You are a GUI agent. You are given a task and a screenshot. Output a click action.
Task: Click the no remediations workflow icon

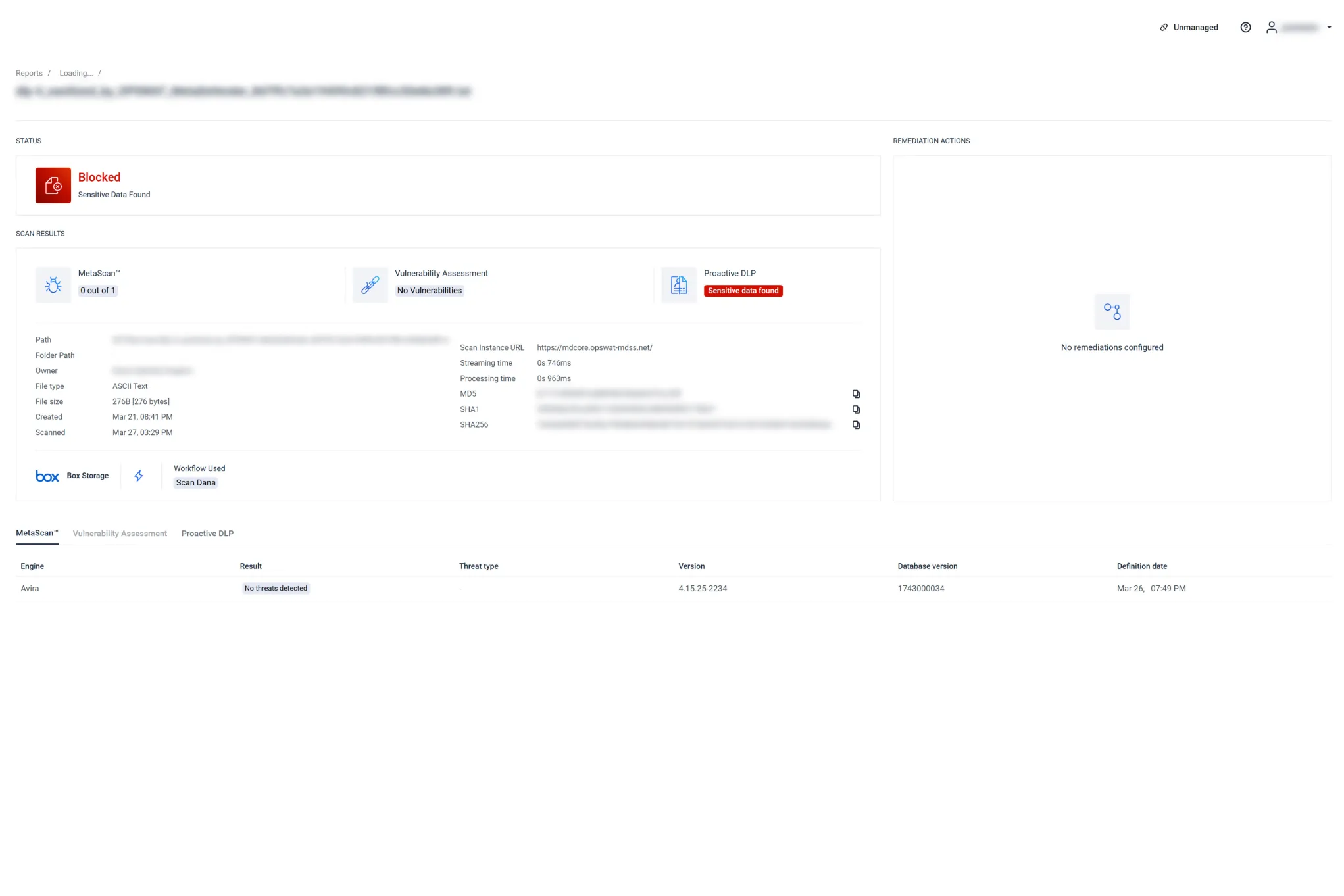tap(1112, 312)
